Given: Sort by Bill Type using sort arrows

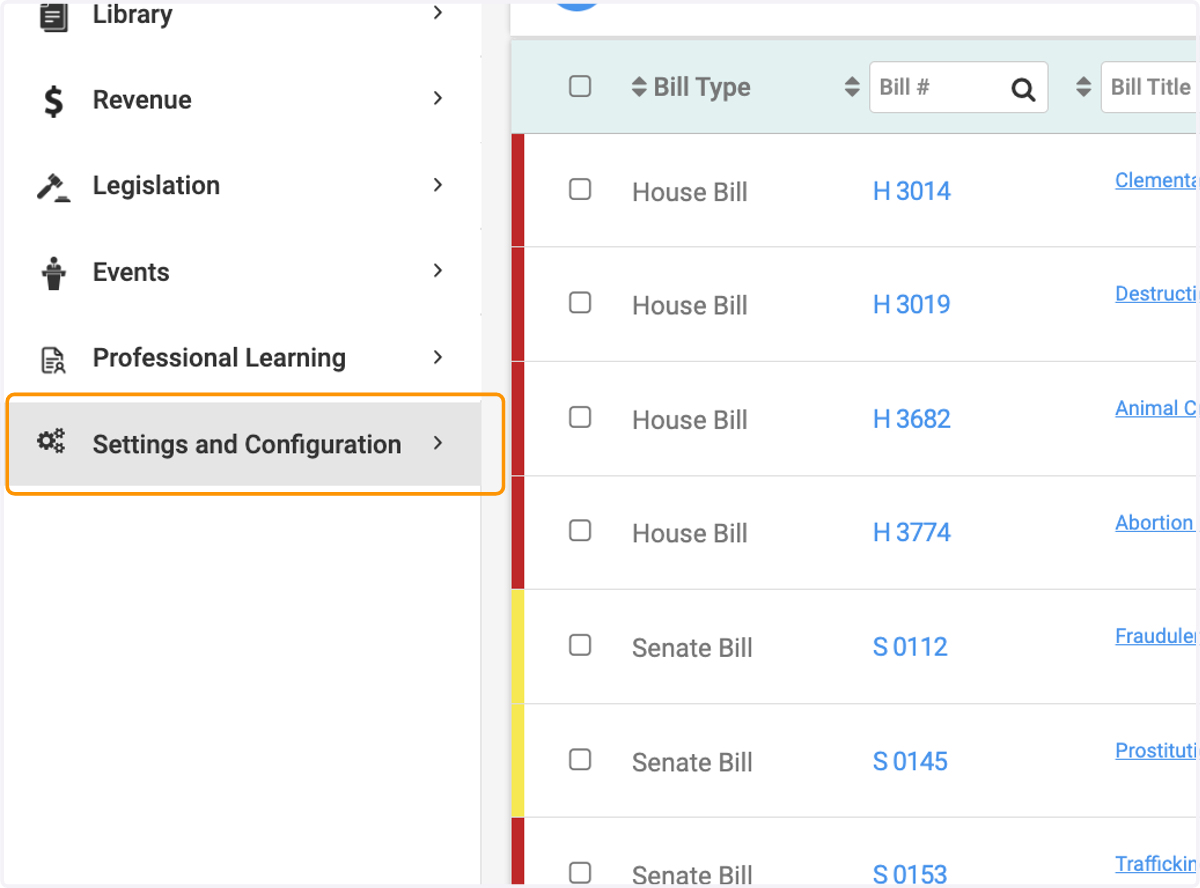Looking at the screenshot, I should 639,87.
